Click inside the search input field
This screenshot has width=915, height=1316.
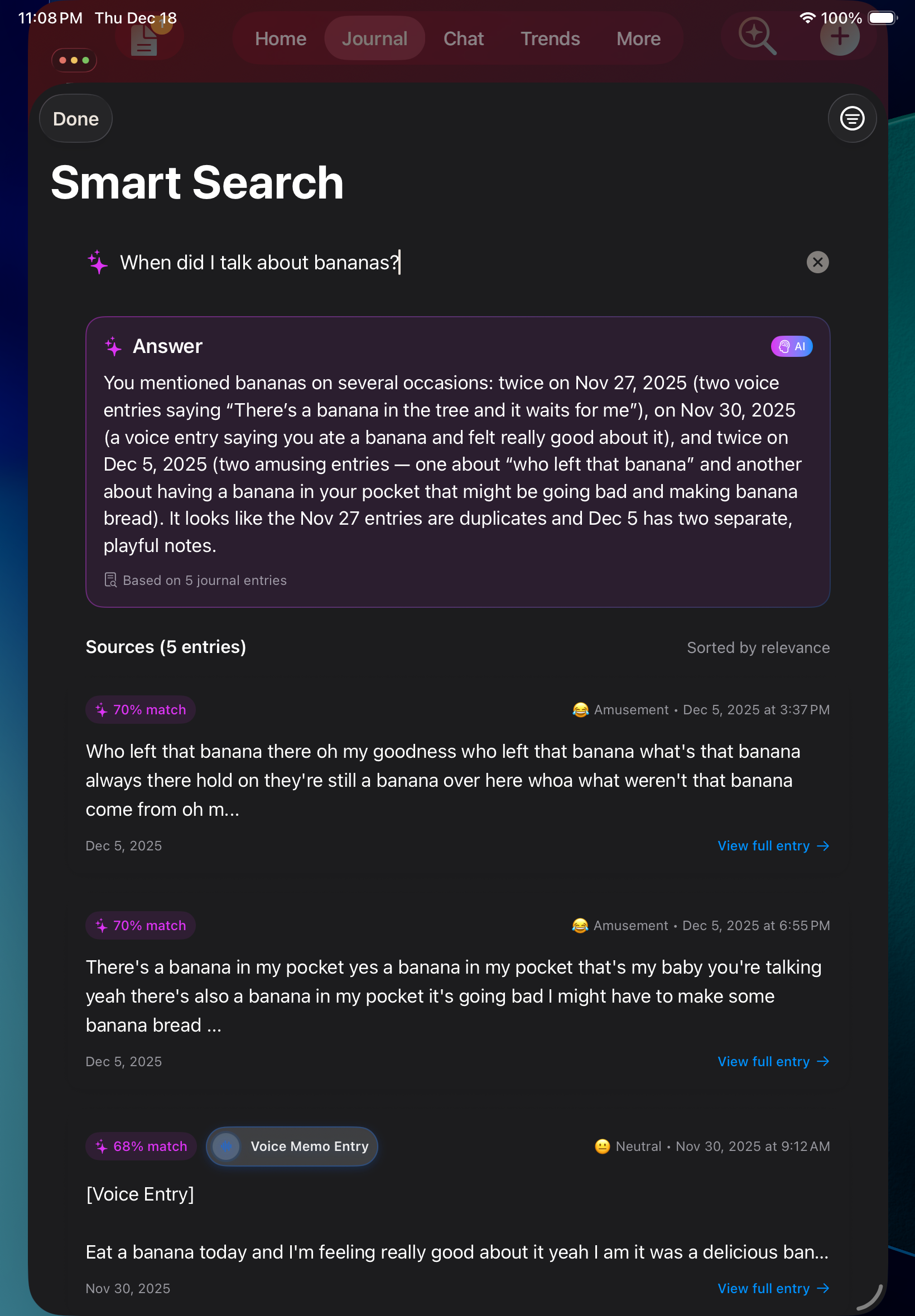click(x=401, y=263)
